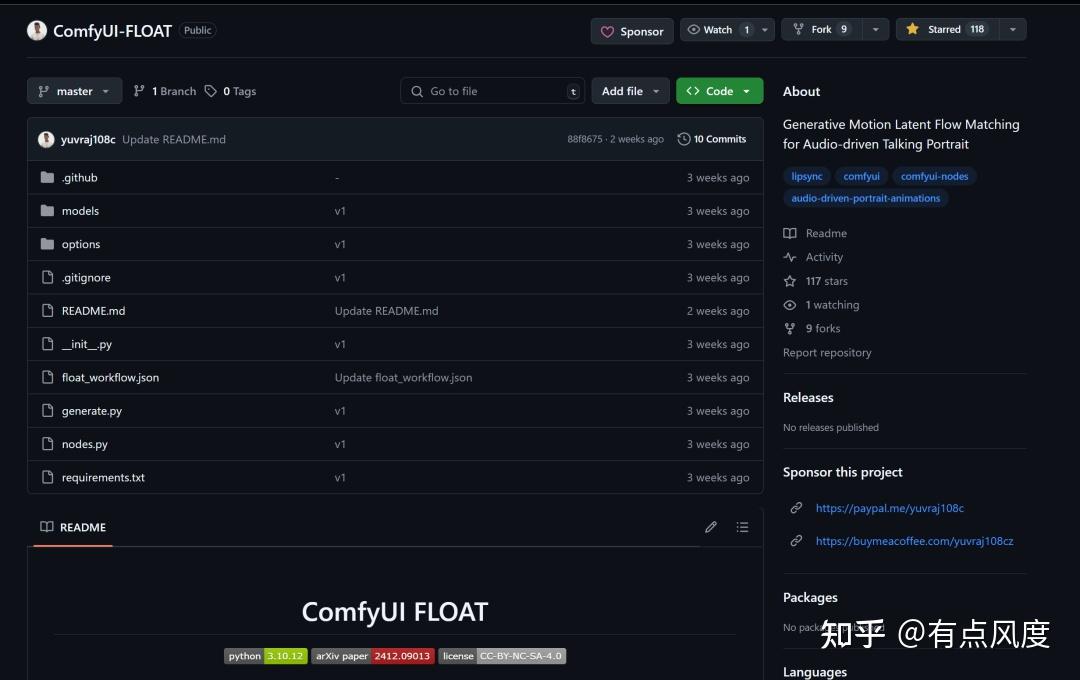The height and width of the screenshot is (680, 1080).
Task: Open the master branch dropdown
Action: [x=74, y=91]
